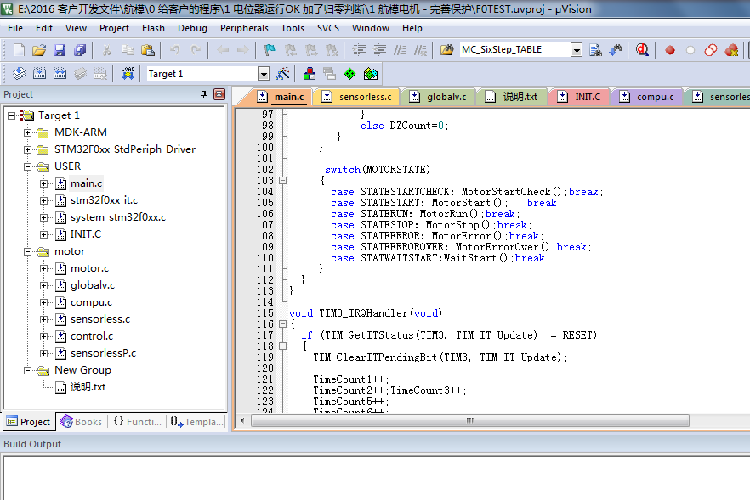
Task: Undo the last edit via toolbar arrow
Action: 175,50
